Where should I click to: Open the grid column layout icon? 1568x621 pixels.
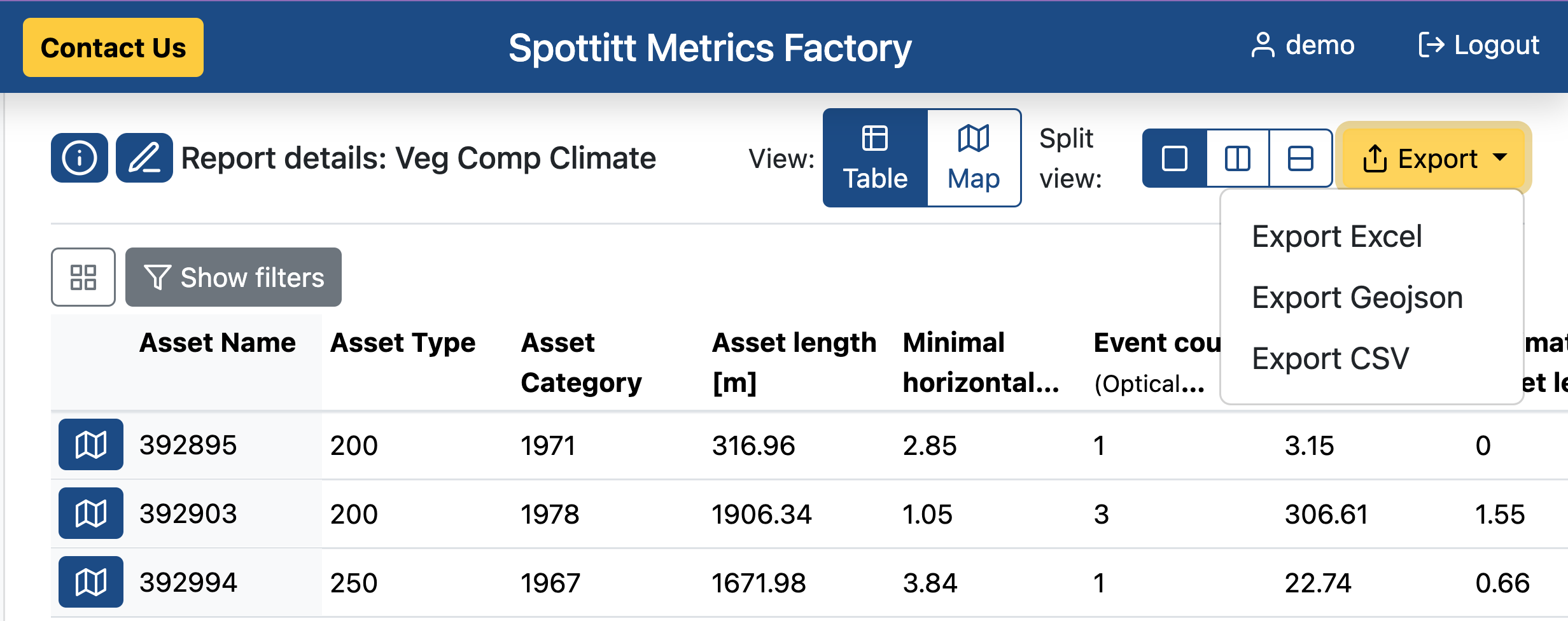tap(83, 277)
